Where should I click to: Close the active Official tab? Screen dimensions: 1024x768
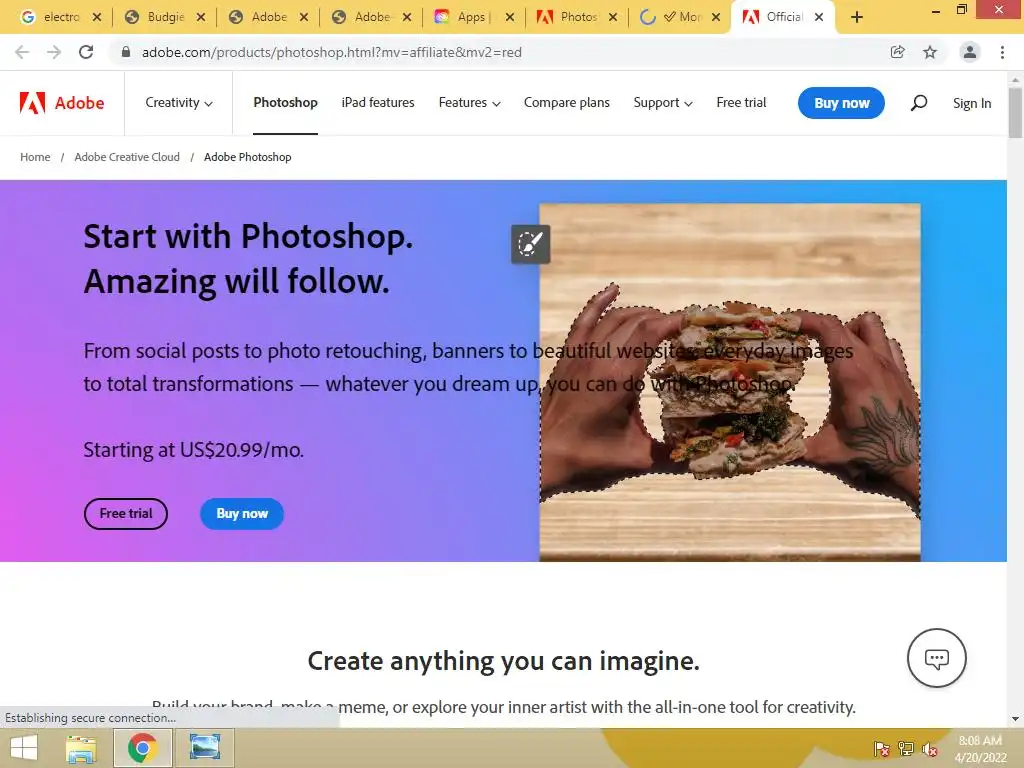point(819,18)
